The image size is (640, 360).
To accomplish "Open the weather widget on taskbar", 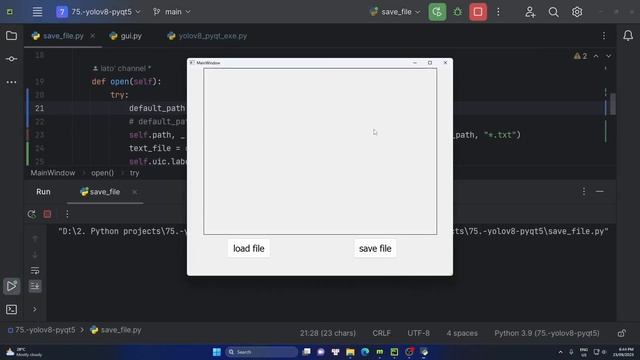I will point(24,352).
